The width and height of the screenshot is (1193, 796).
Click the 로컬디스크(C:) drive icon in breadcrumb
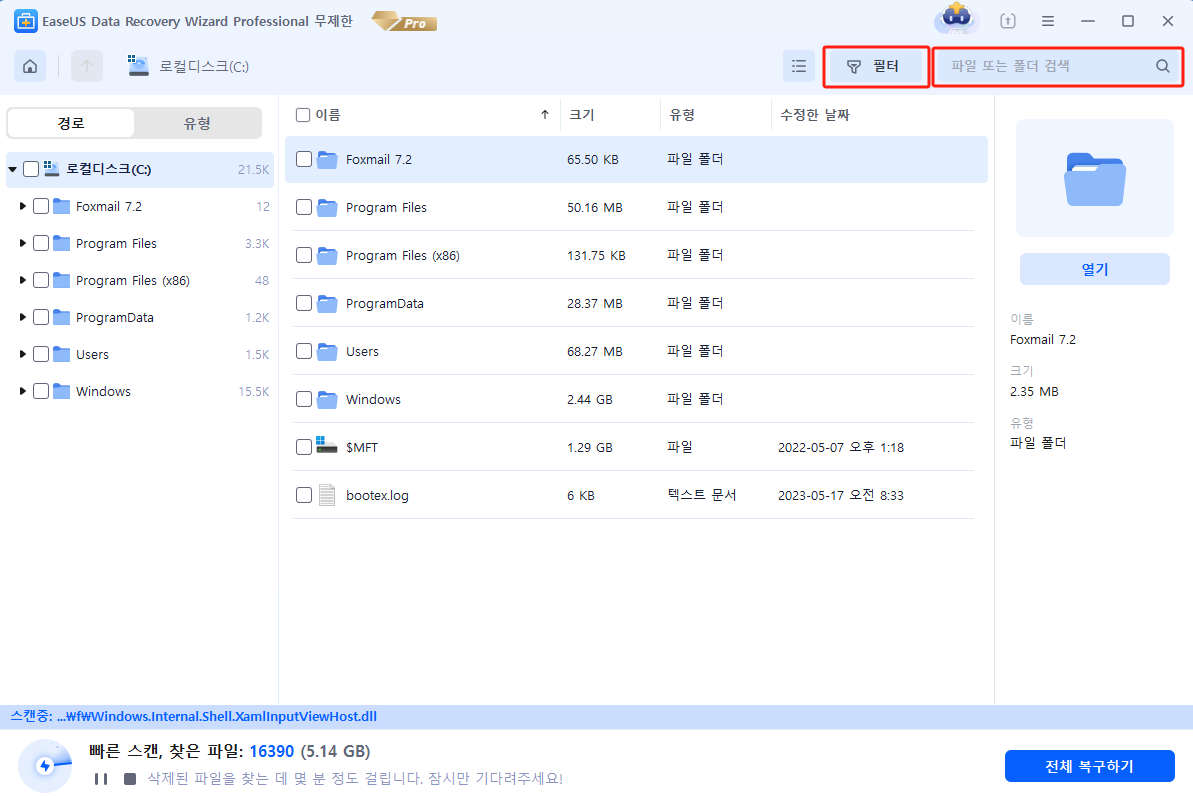(x=138, y=66)
